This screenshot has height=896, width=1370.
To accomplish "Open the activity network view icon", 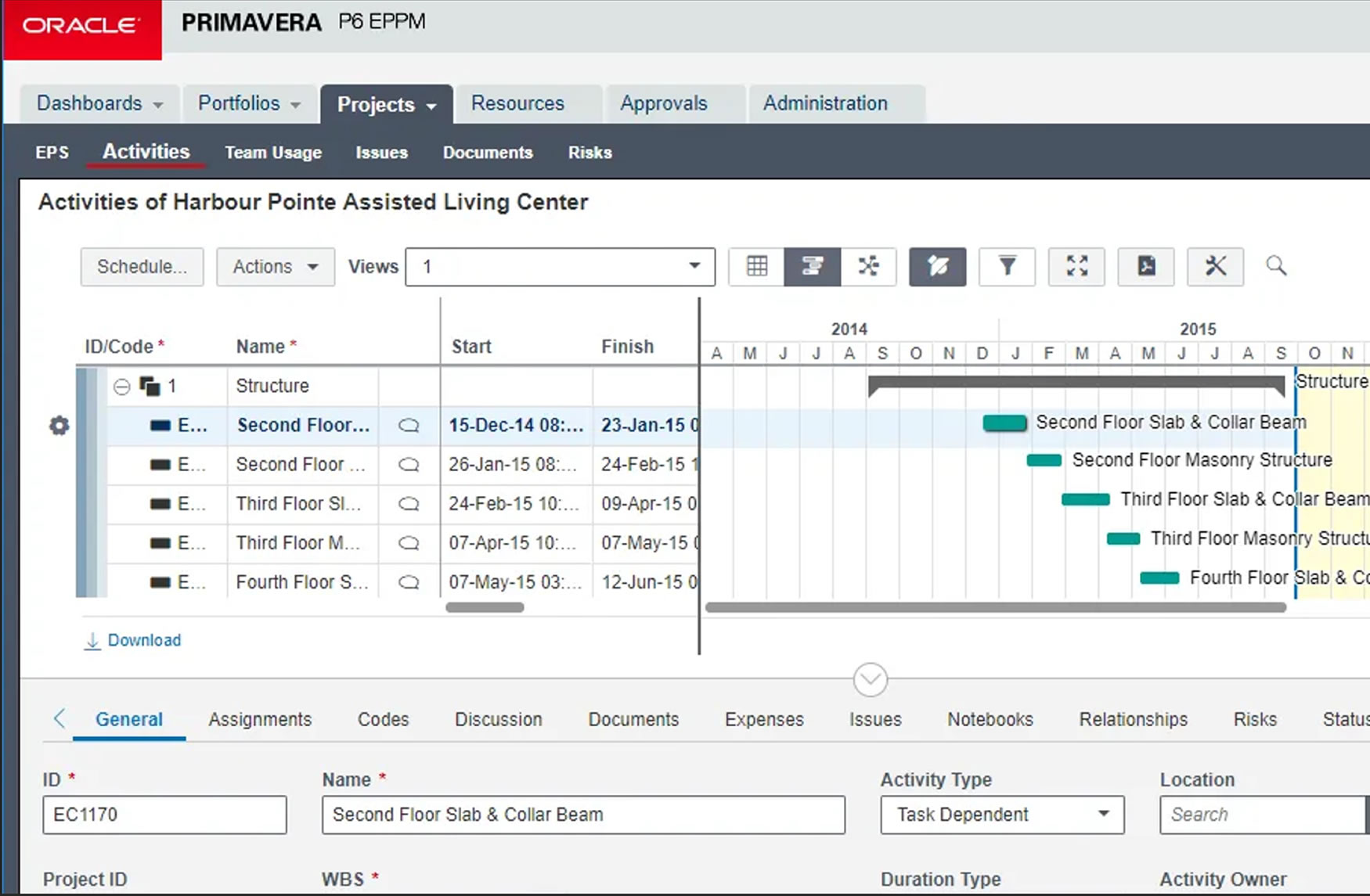I will click(868, 267).
